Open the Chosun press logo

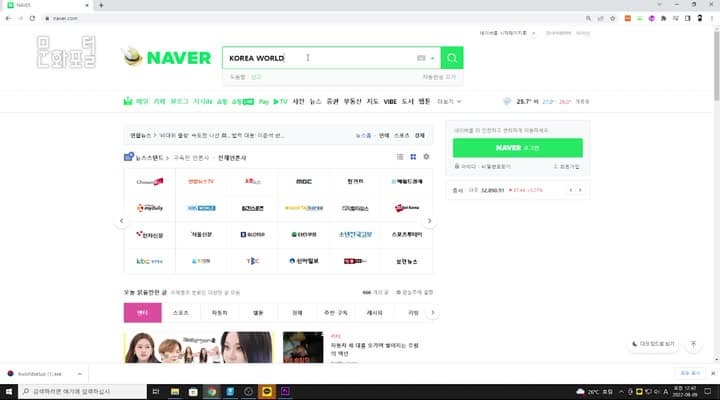click(150, 182)
